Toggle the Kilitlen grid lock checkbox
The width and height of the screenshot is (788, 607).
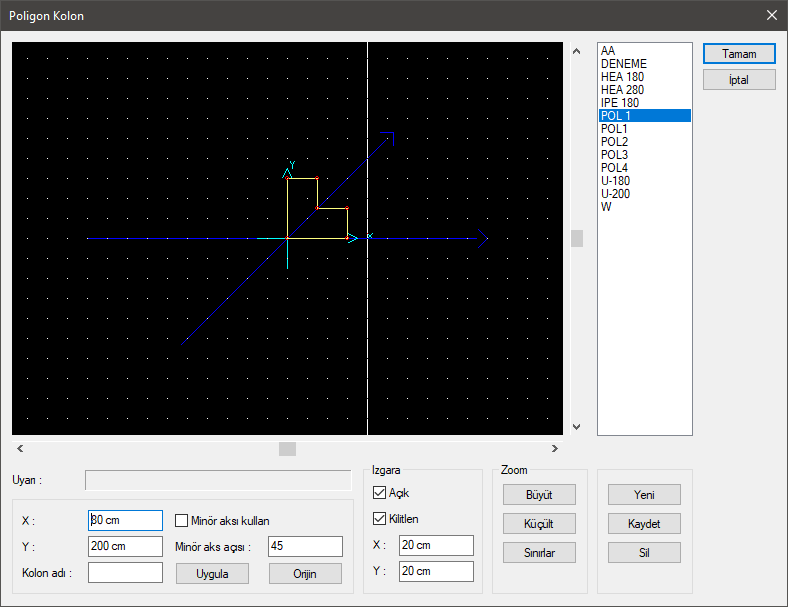coord(379,519)
